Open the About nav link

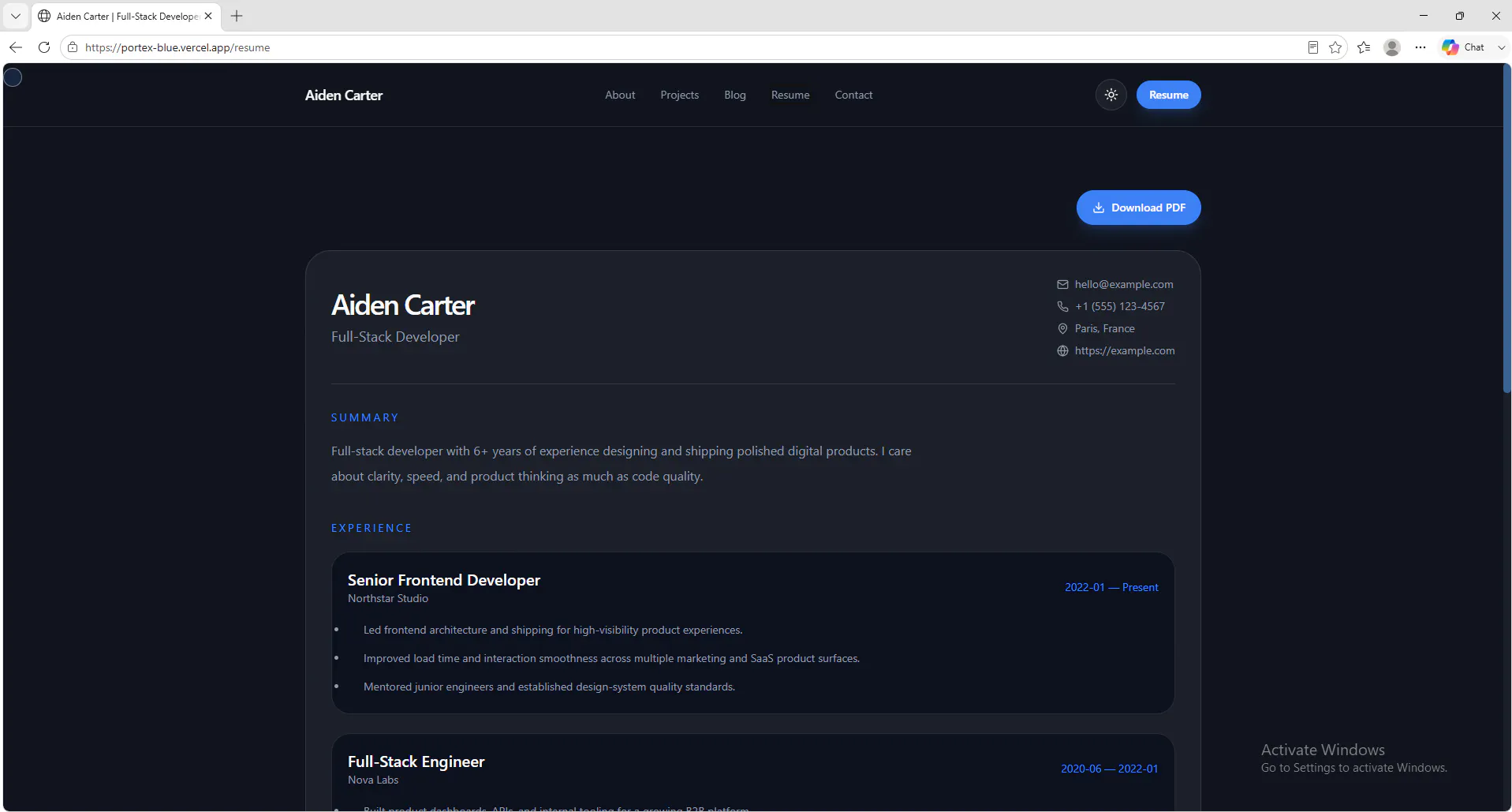[x=620, y=95]
